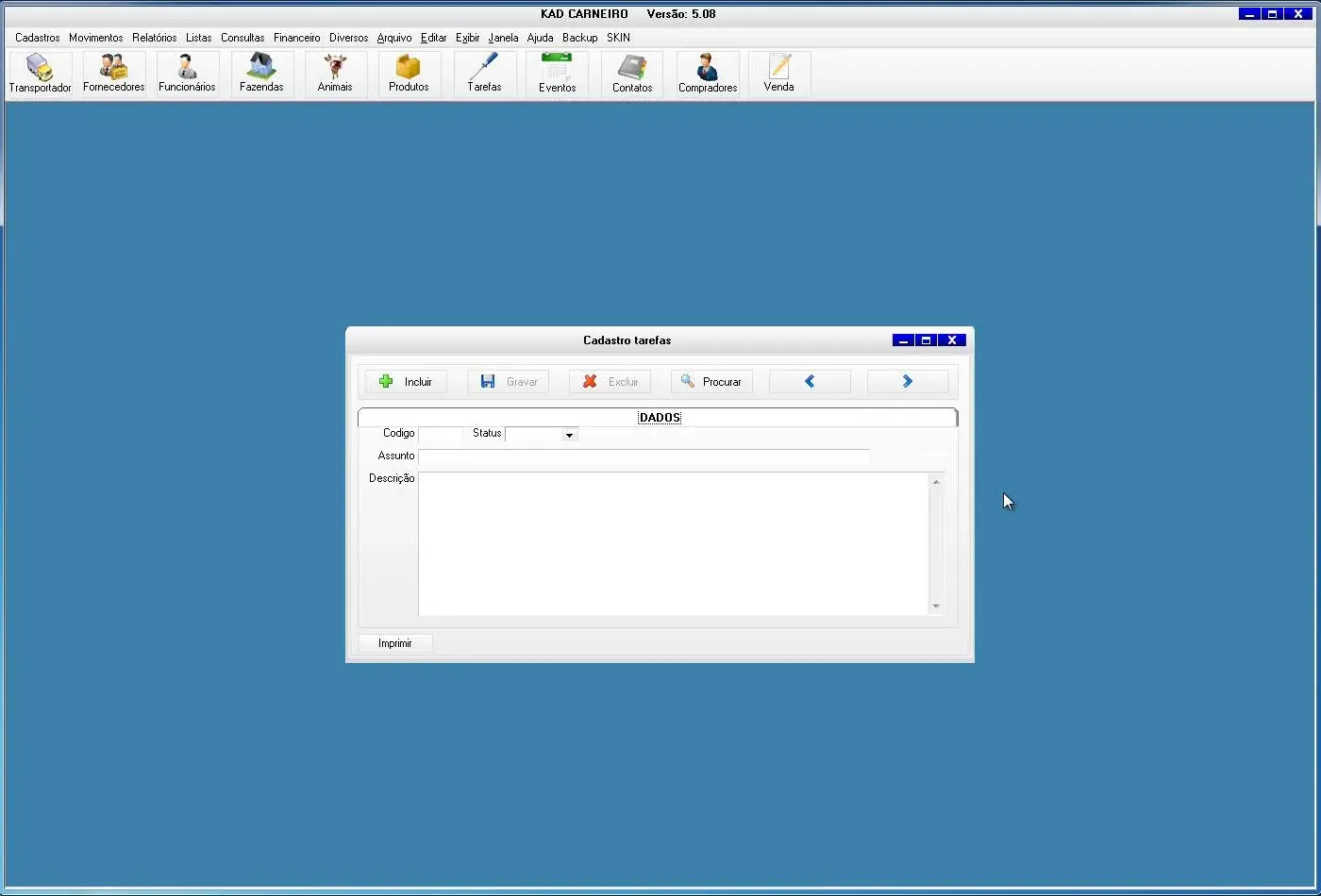Open the Relatórios menu
The image size is (1321, 896).
click(x=154, y=38)
